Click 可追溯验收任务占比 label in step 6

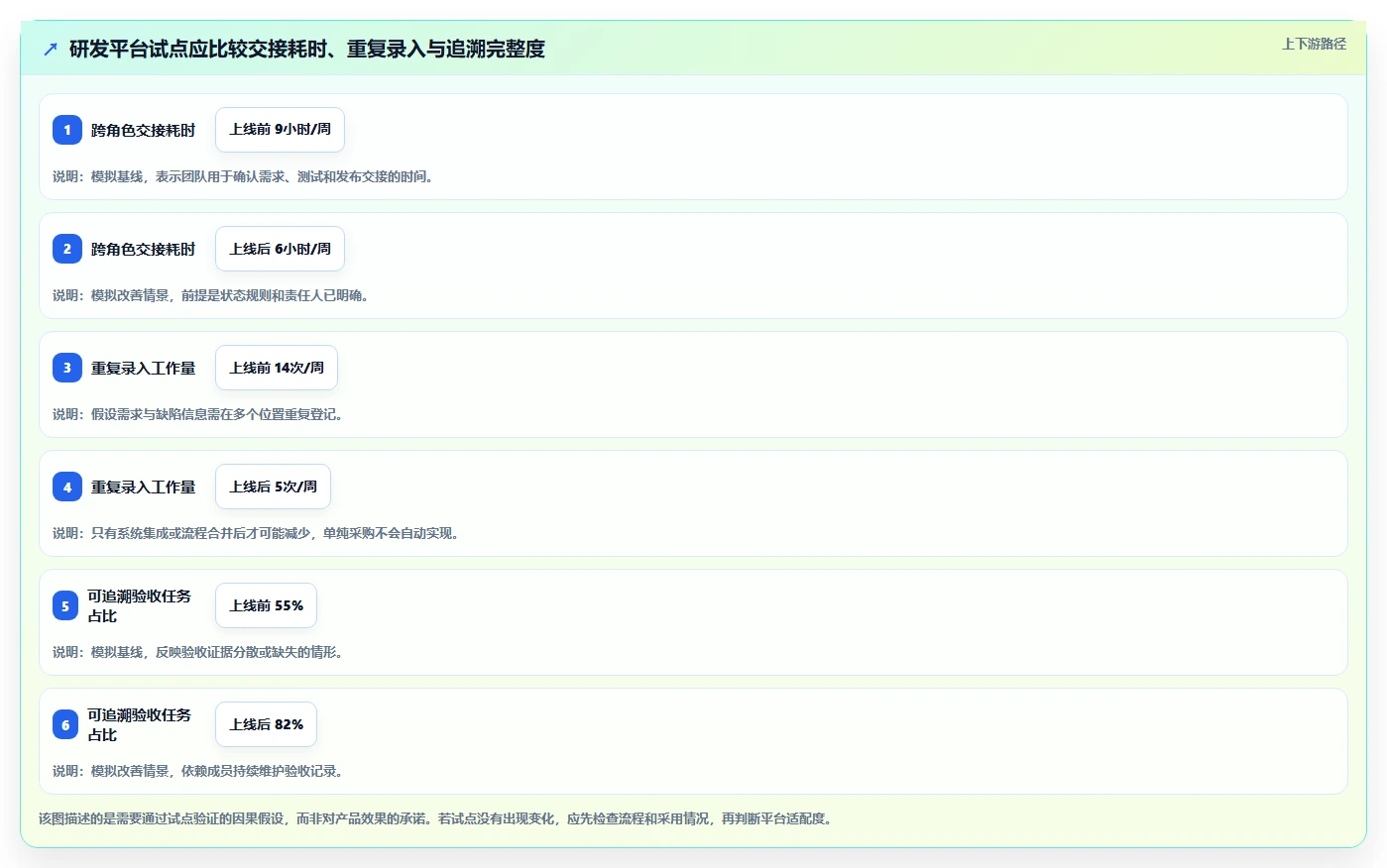(x=139, y=724)
